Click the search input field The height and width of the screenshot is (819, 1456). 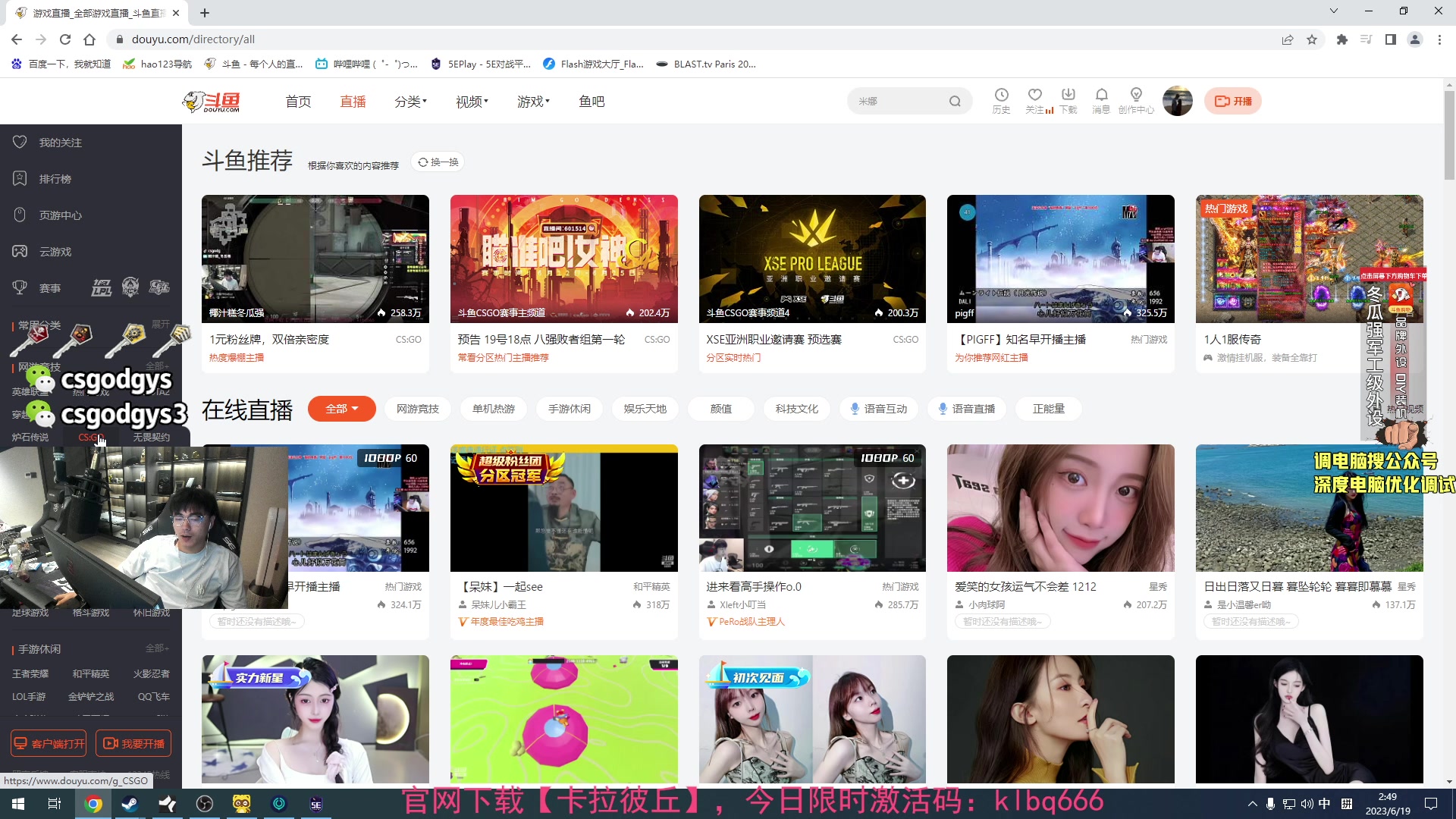(900, 101)
